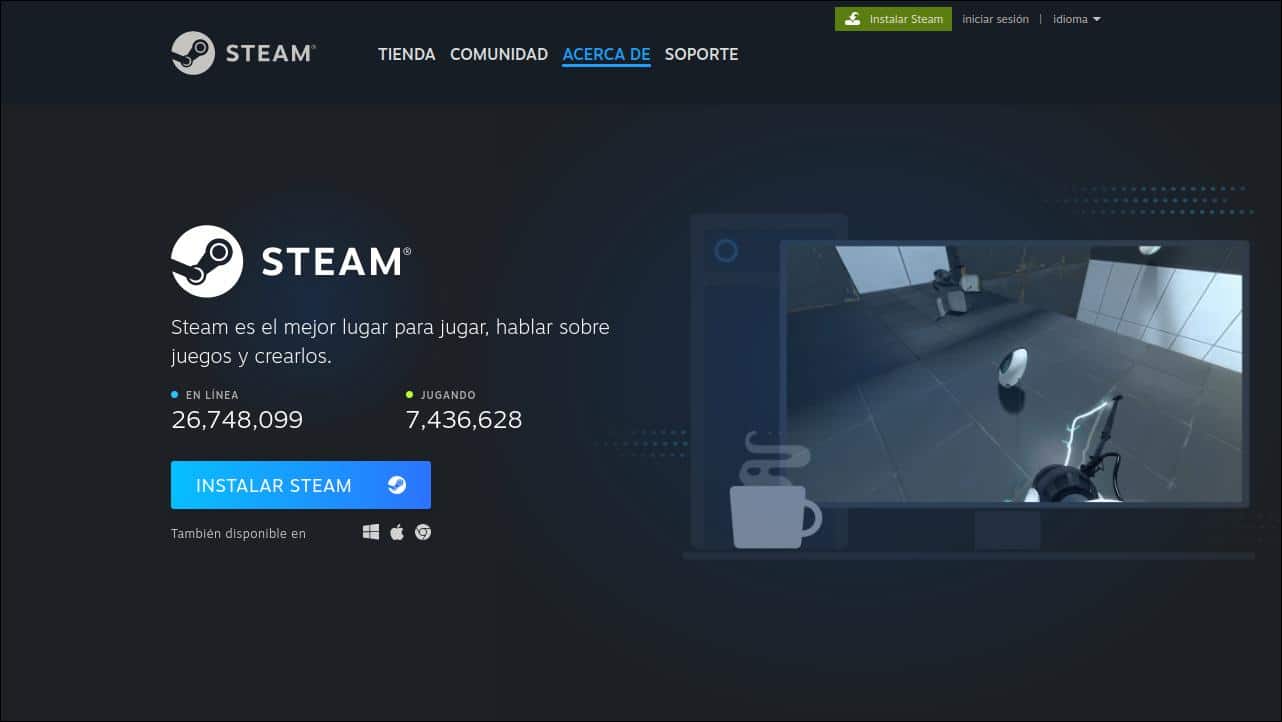
Task: Click the Chrome OS platform icon
Action: coord(423,533)
